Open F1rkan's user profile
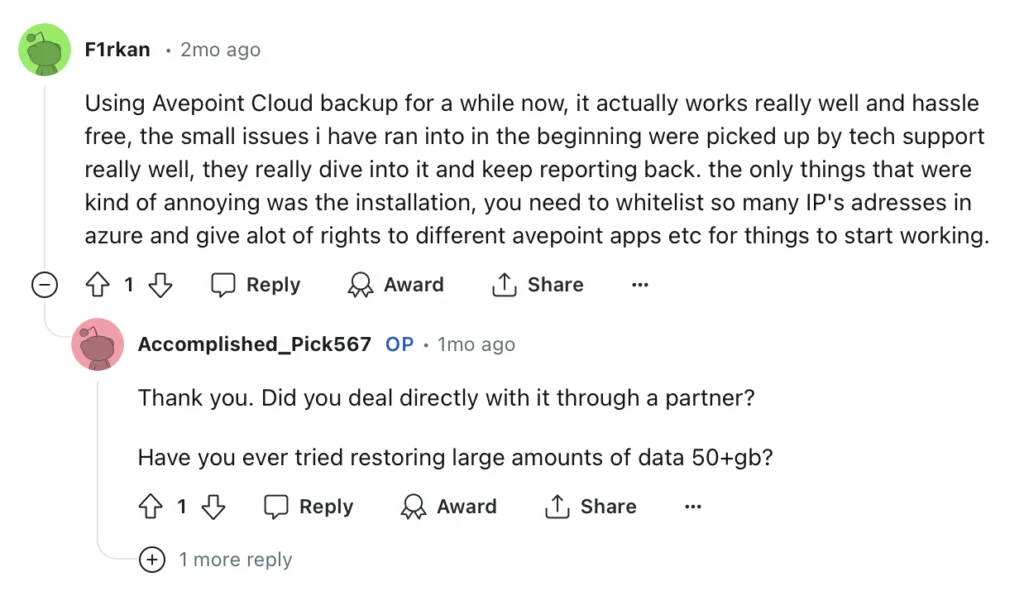This screenshot has height=601, width=1024. pos(117,50)
